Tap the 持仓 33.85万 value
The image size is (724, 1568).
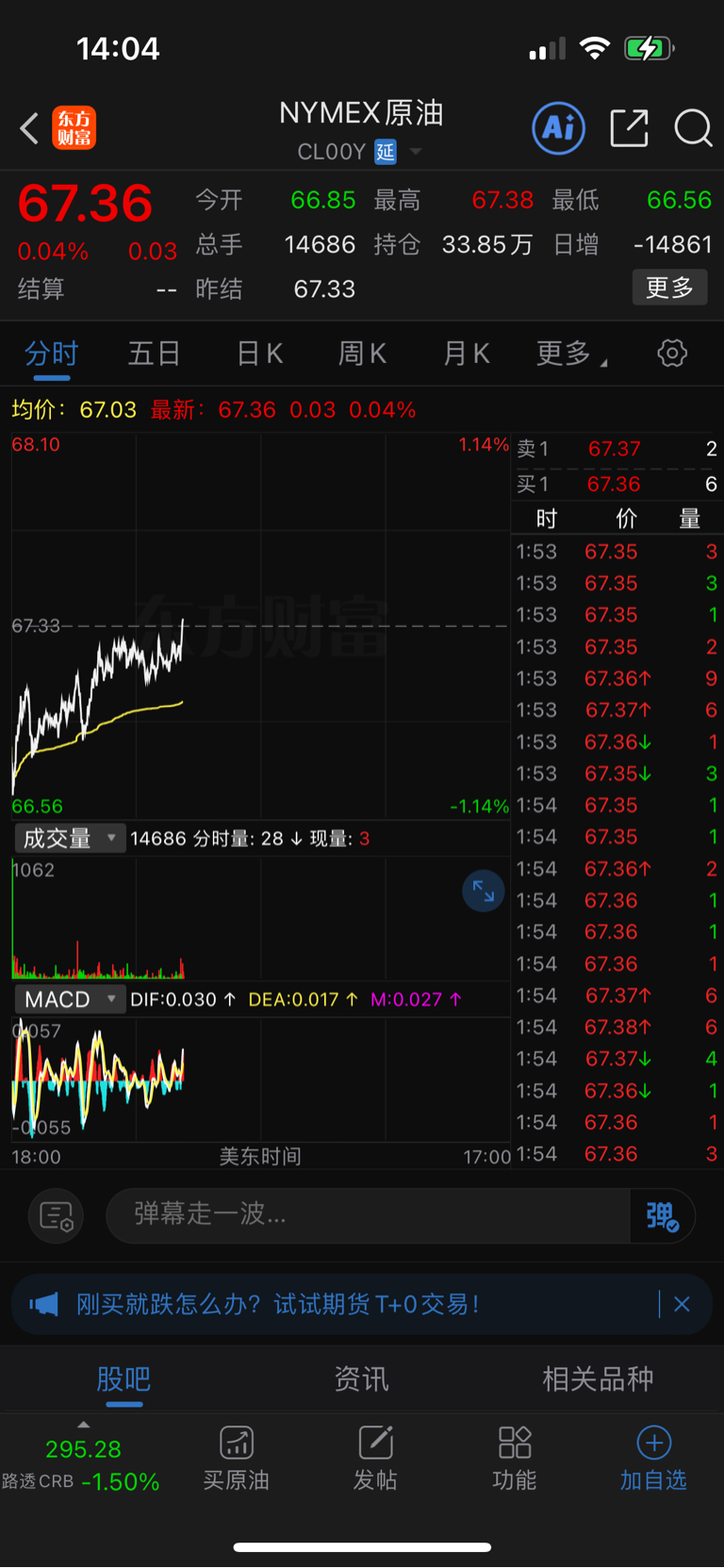[487, 245]
